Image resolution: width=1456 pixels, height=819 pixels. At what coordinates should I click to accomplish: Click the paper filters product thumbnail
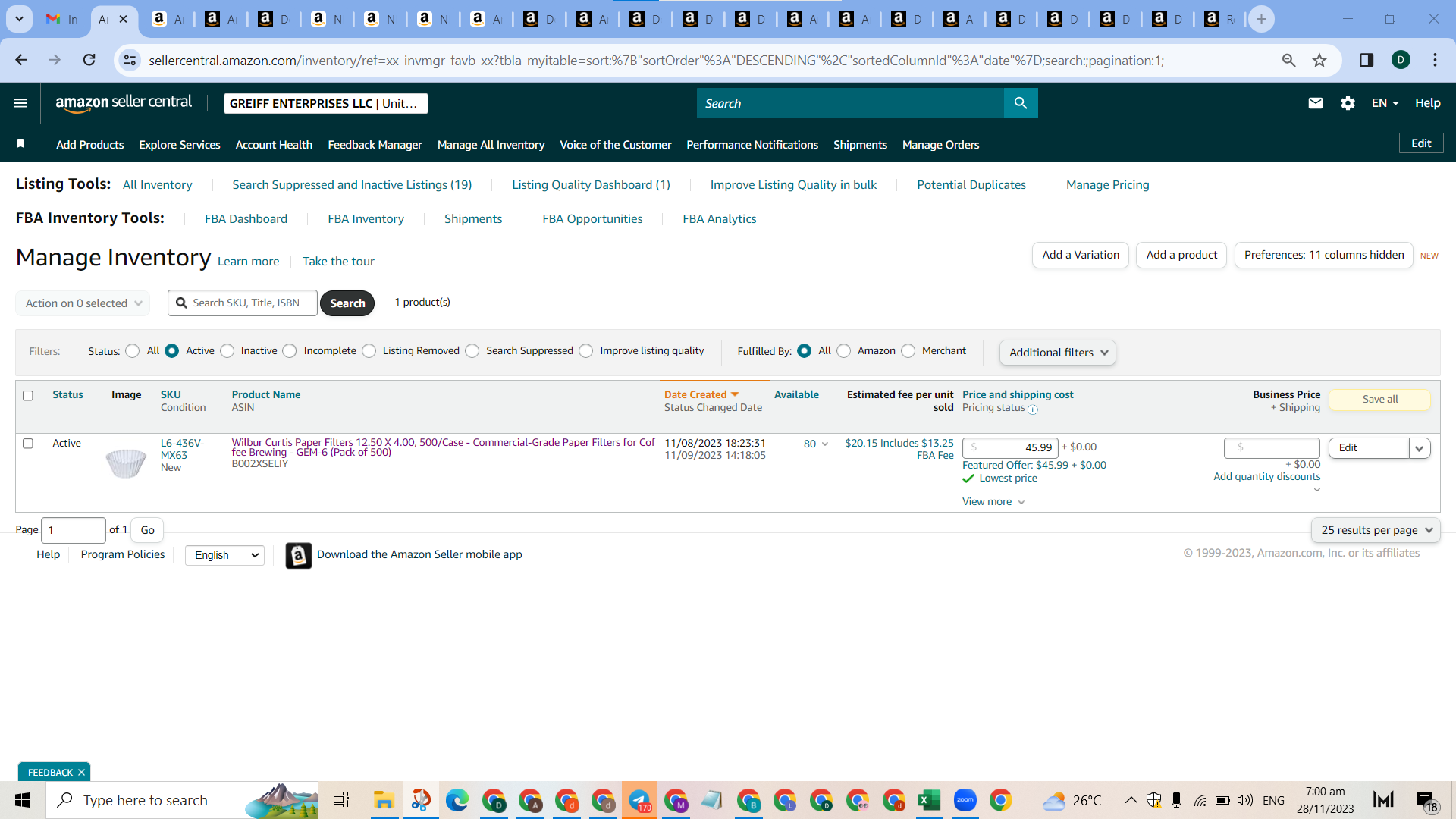pyautogui.click(x=126, y=462)
